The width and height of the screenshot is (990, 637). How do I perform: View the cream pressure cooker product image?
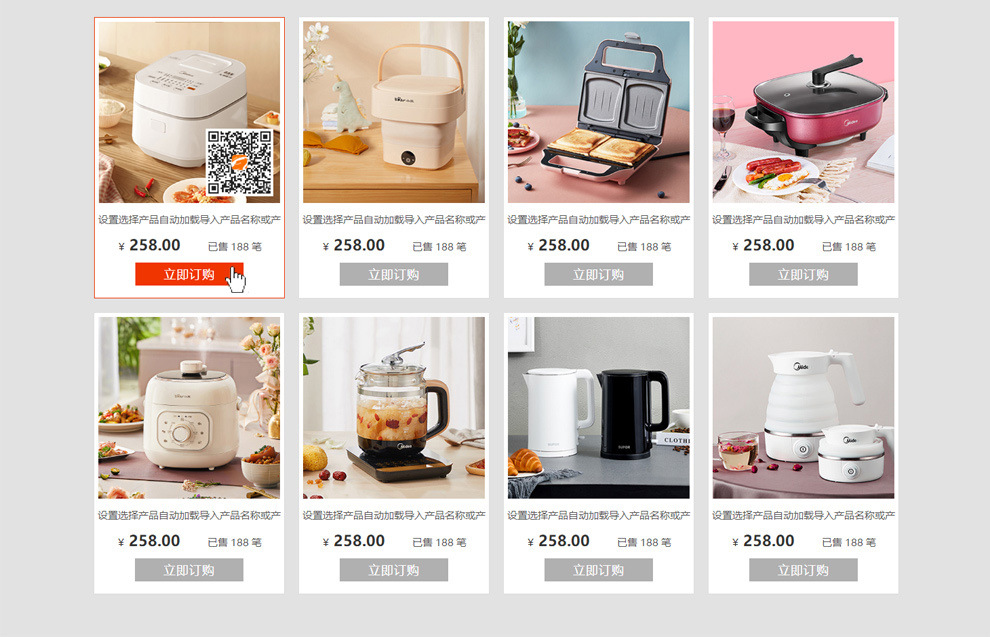(x=189, y=408)
